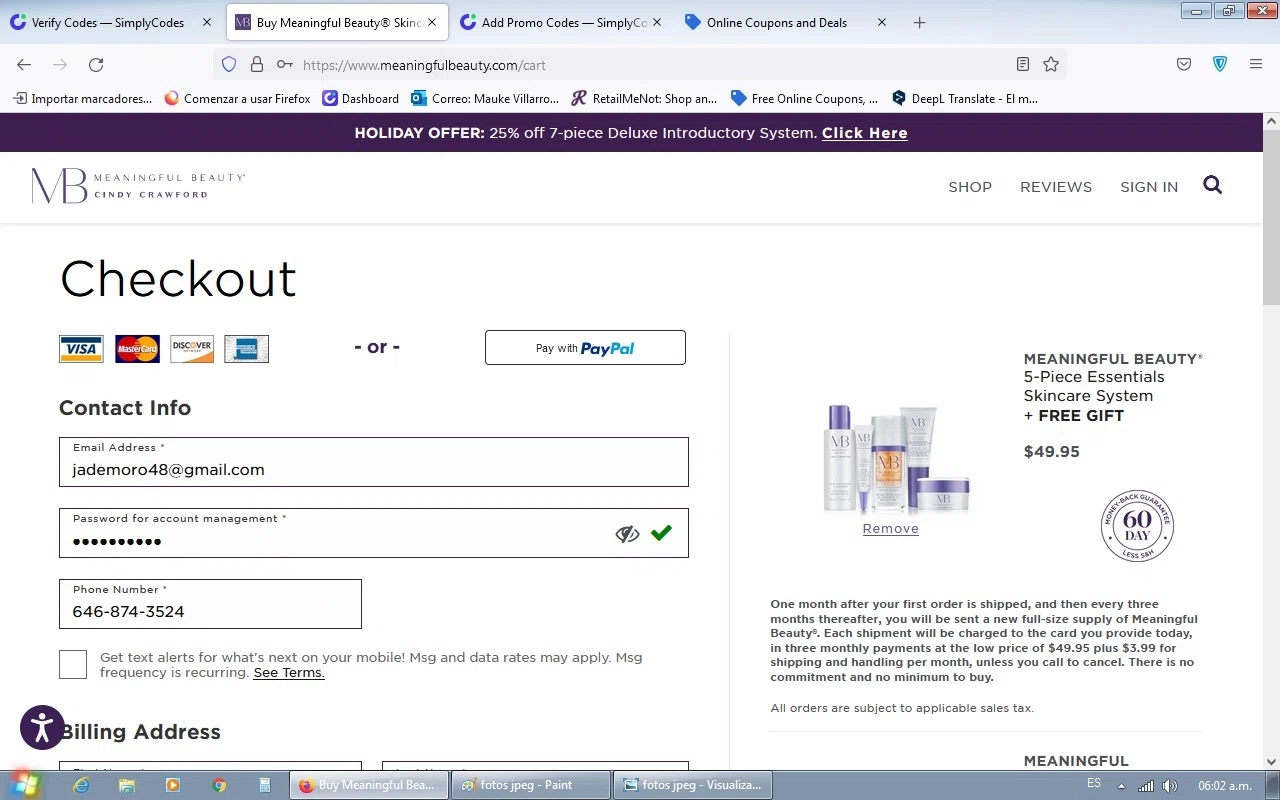Focus the Phone Number field
The height and width of the screenshot is (800, 1280).
(x=210, y=604)
